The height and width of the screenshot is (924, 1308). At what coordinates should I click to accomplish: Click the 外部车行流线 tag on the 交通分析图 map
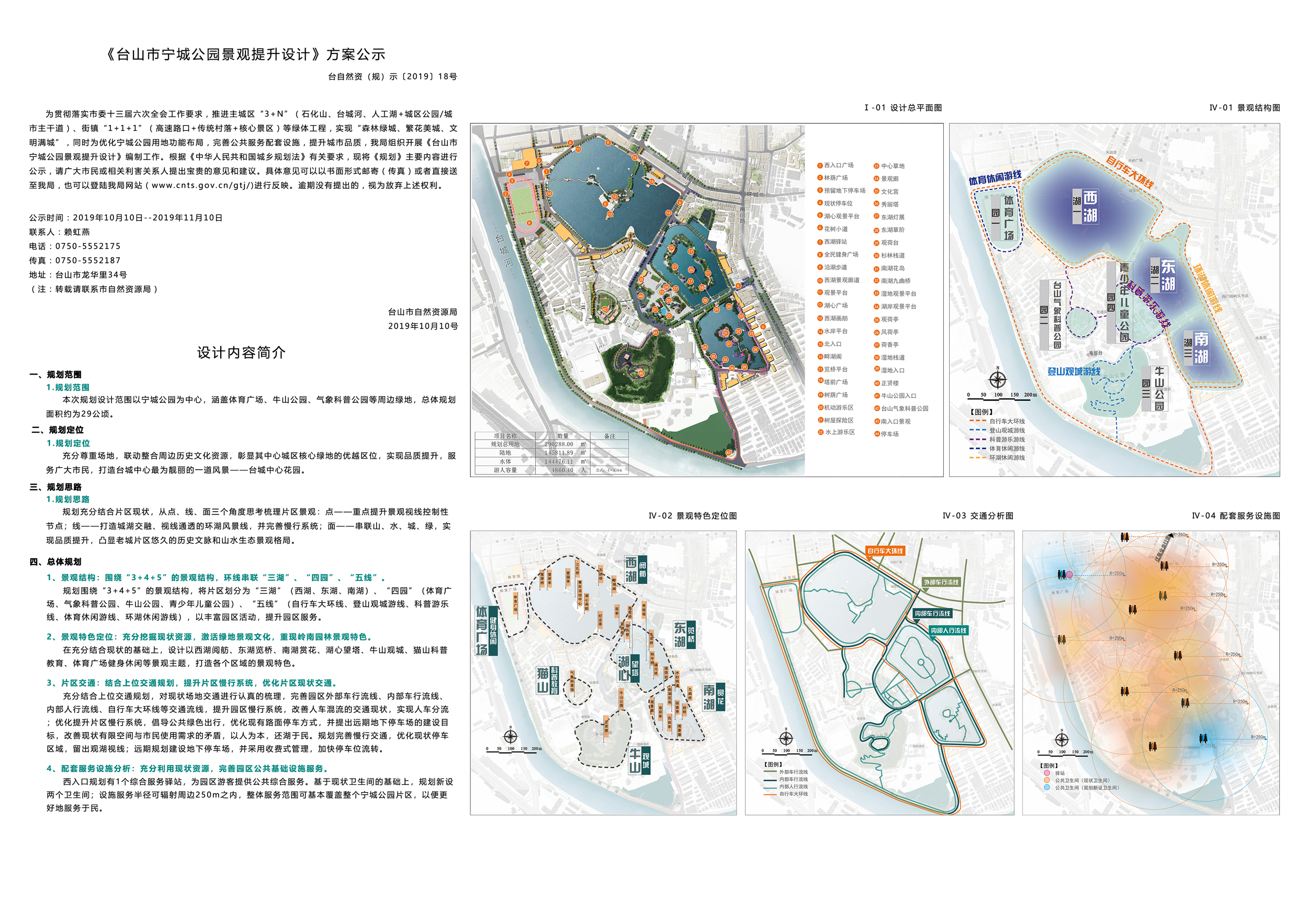[941, 582]
